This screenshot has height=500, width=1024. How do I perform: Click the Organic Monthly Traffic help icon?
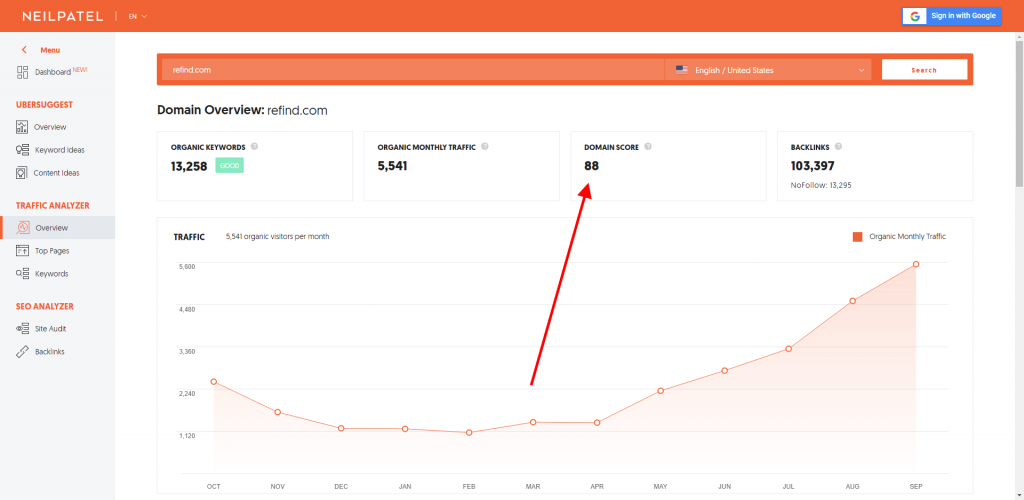point(485,147)
